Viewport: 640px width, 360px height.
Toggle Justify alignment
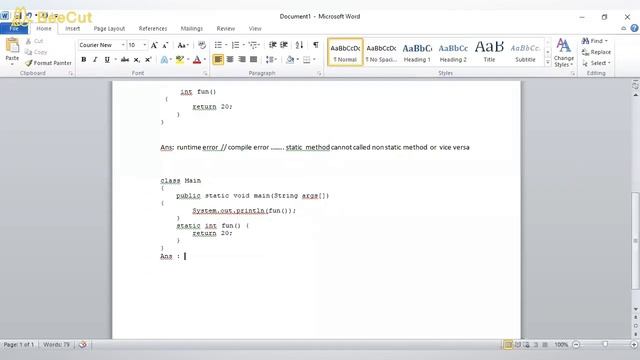tap(253, 60)
